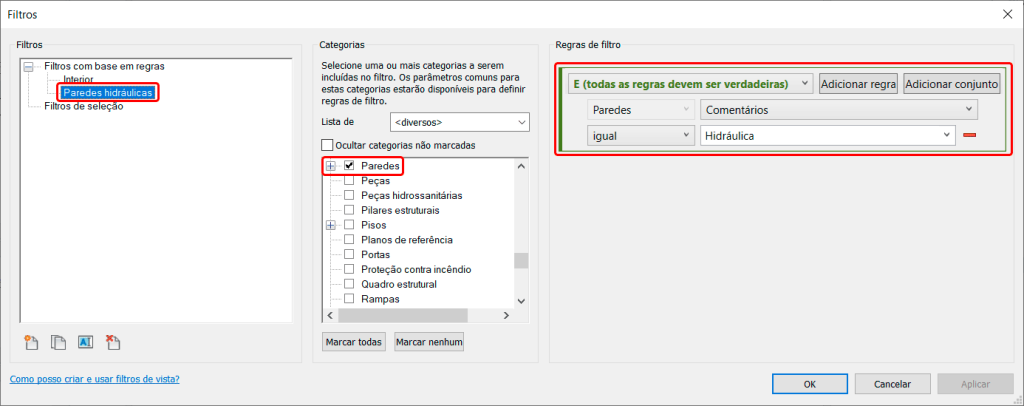Check the Portas category checkbox
The width and height of the screenshot is (1024, 406).
(x=350, y=255)
